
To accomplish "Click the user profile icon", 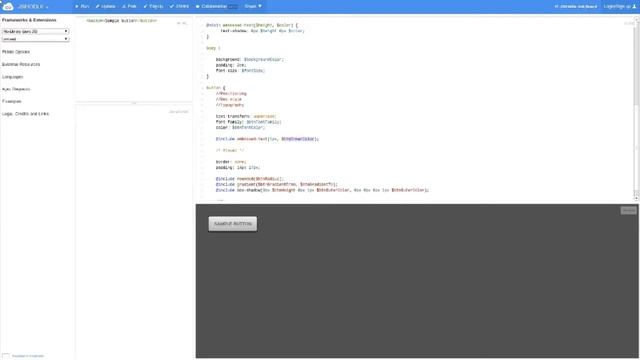I will click(634, 7).
